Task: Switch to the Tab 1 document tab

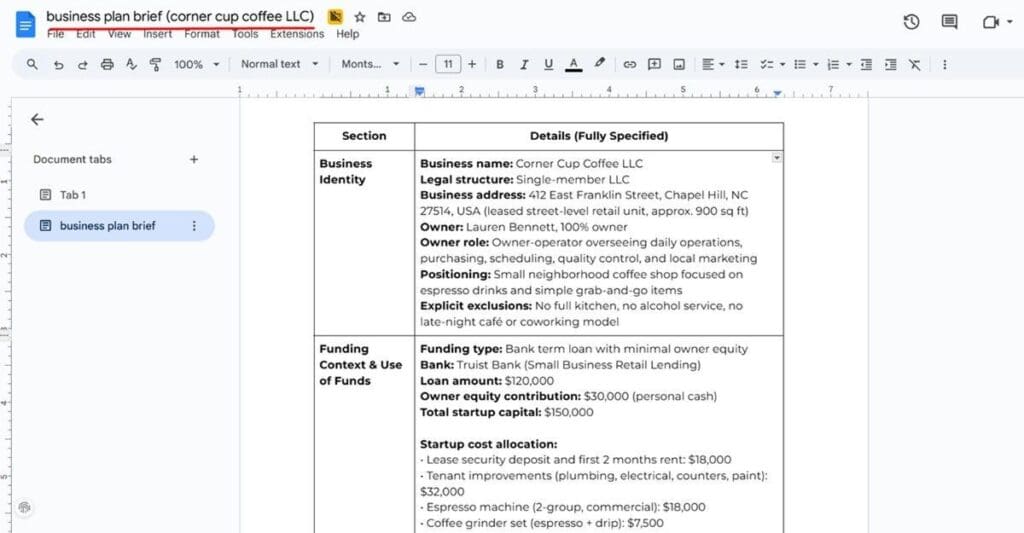Action: [73, 195]
